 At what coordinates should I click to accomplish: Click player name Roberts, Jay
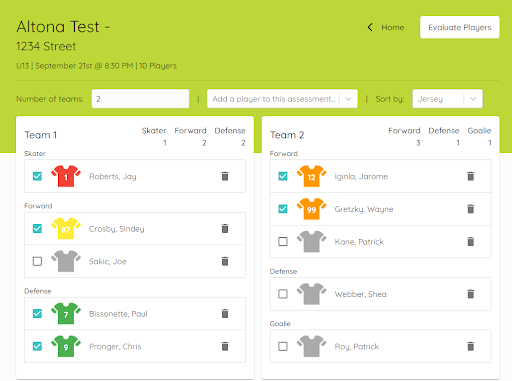coord(113,176)
